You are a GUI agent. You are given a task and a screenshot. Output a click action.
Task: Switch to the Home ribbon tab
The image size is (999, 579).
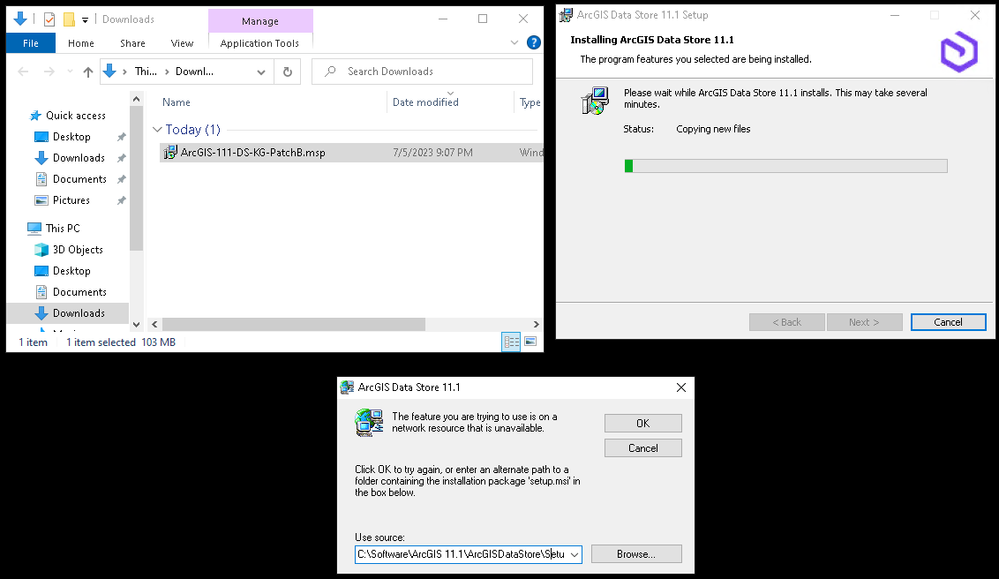point(81,43)
